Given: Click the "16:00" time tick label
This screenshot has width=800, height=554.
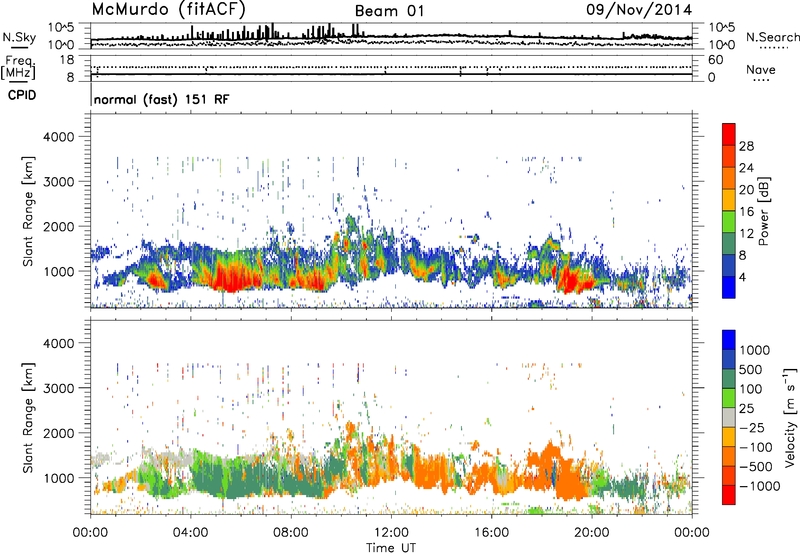Looking at the screenshot, I should pyautogui.click(x=491, y=533).
